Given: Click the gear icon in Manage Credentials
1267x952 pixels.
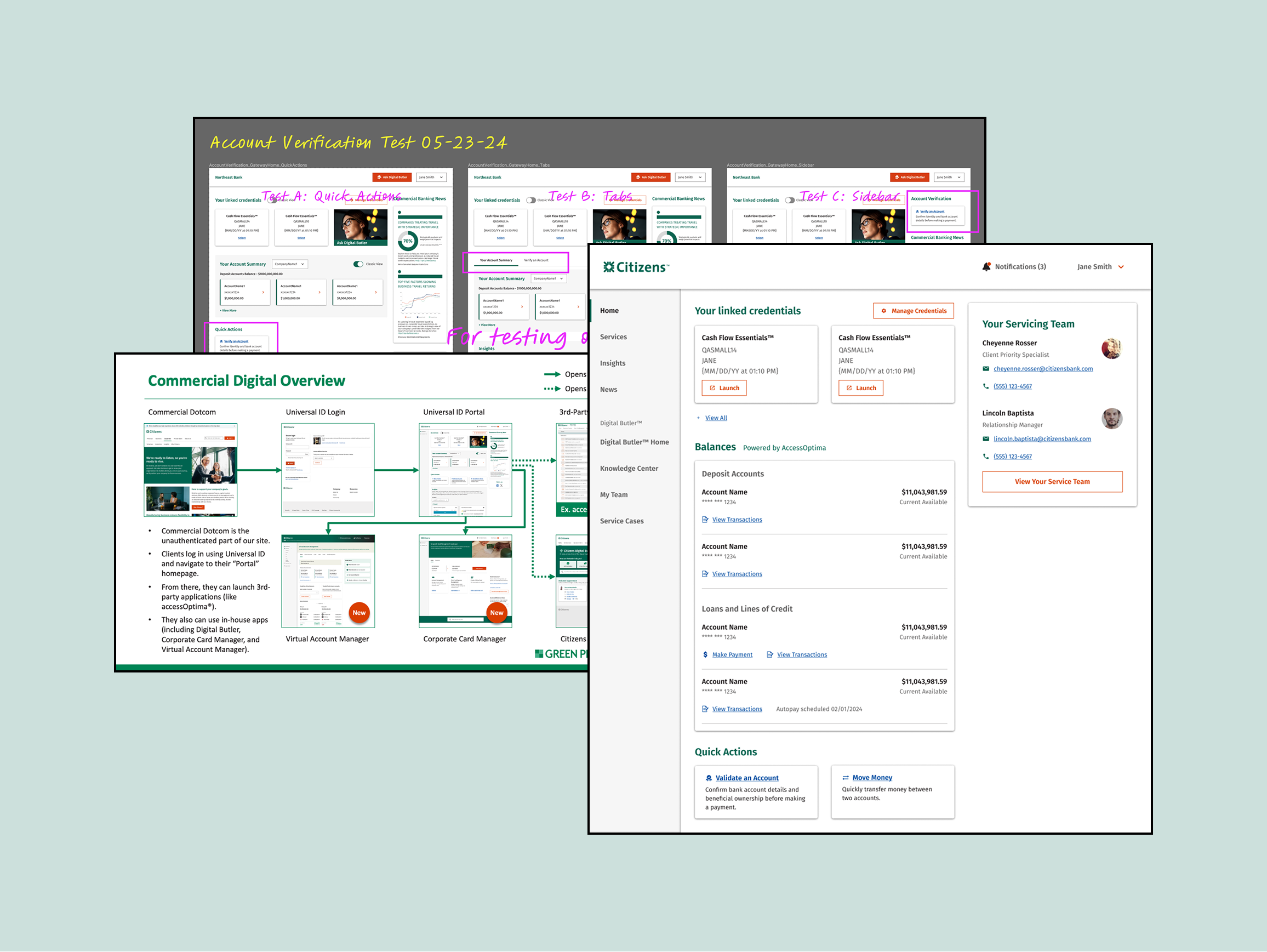Looking at the screenshot, I should click(883, 311).
